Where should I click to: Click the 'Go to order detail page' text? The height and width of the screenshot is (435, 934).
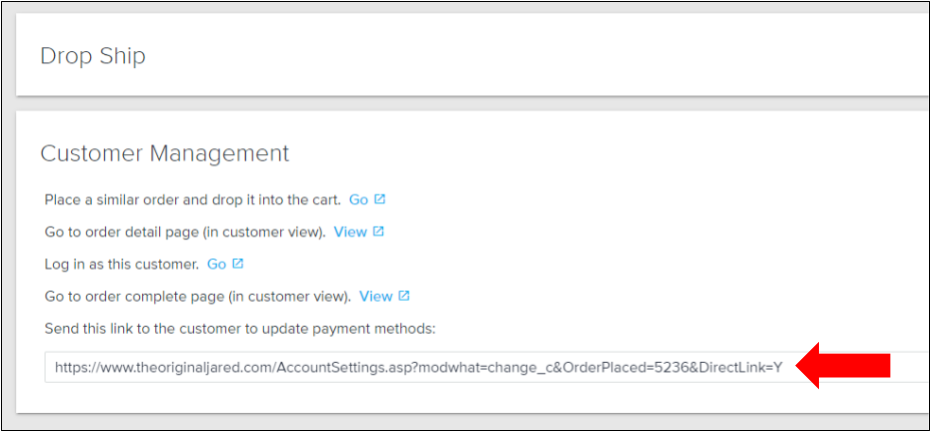pyautogui.click(x=185, y=232)
